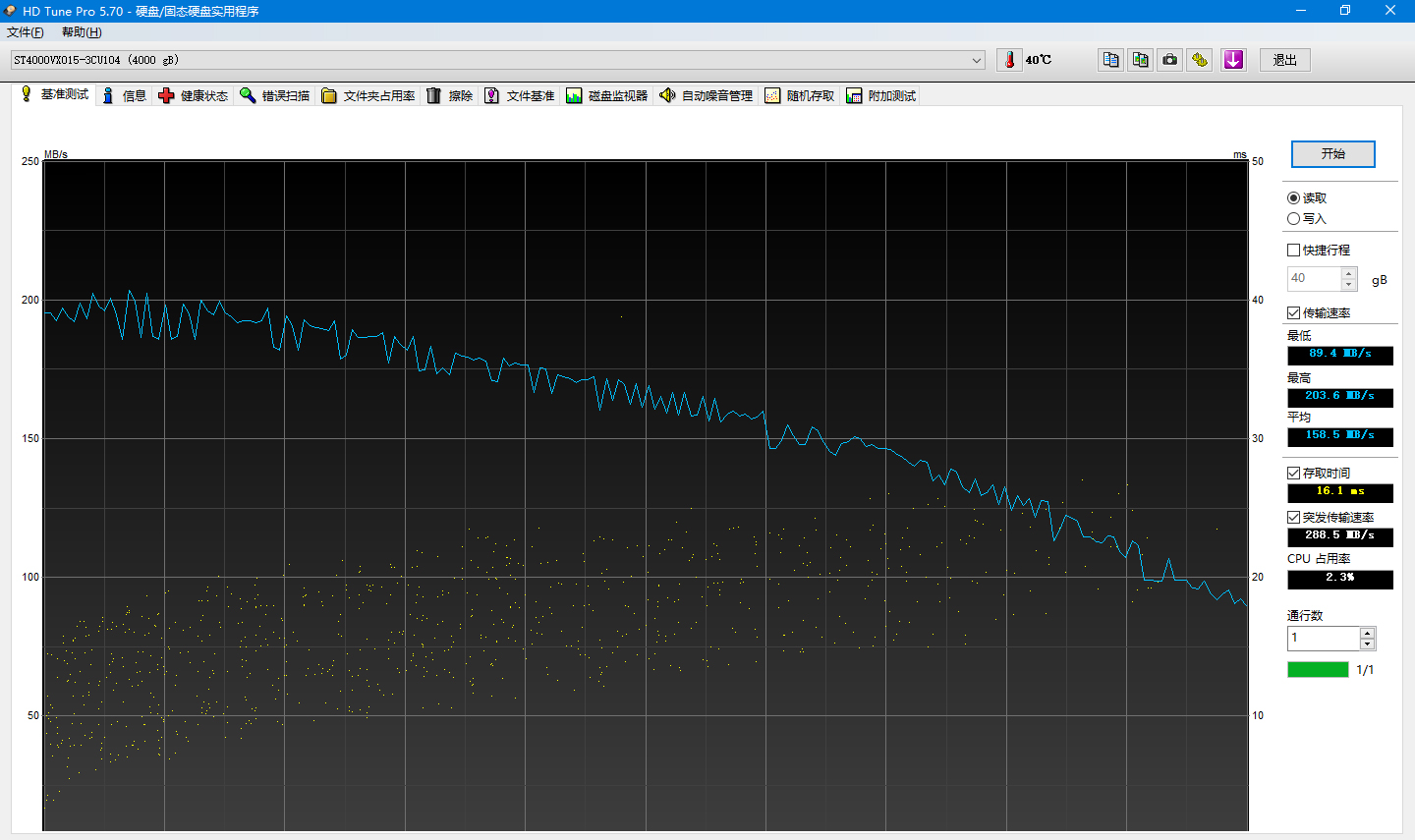Click the burst rate value 288.5 MB/s

coord(1340,536)
